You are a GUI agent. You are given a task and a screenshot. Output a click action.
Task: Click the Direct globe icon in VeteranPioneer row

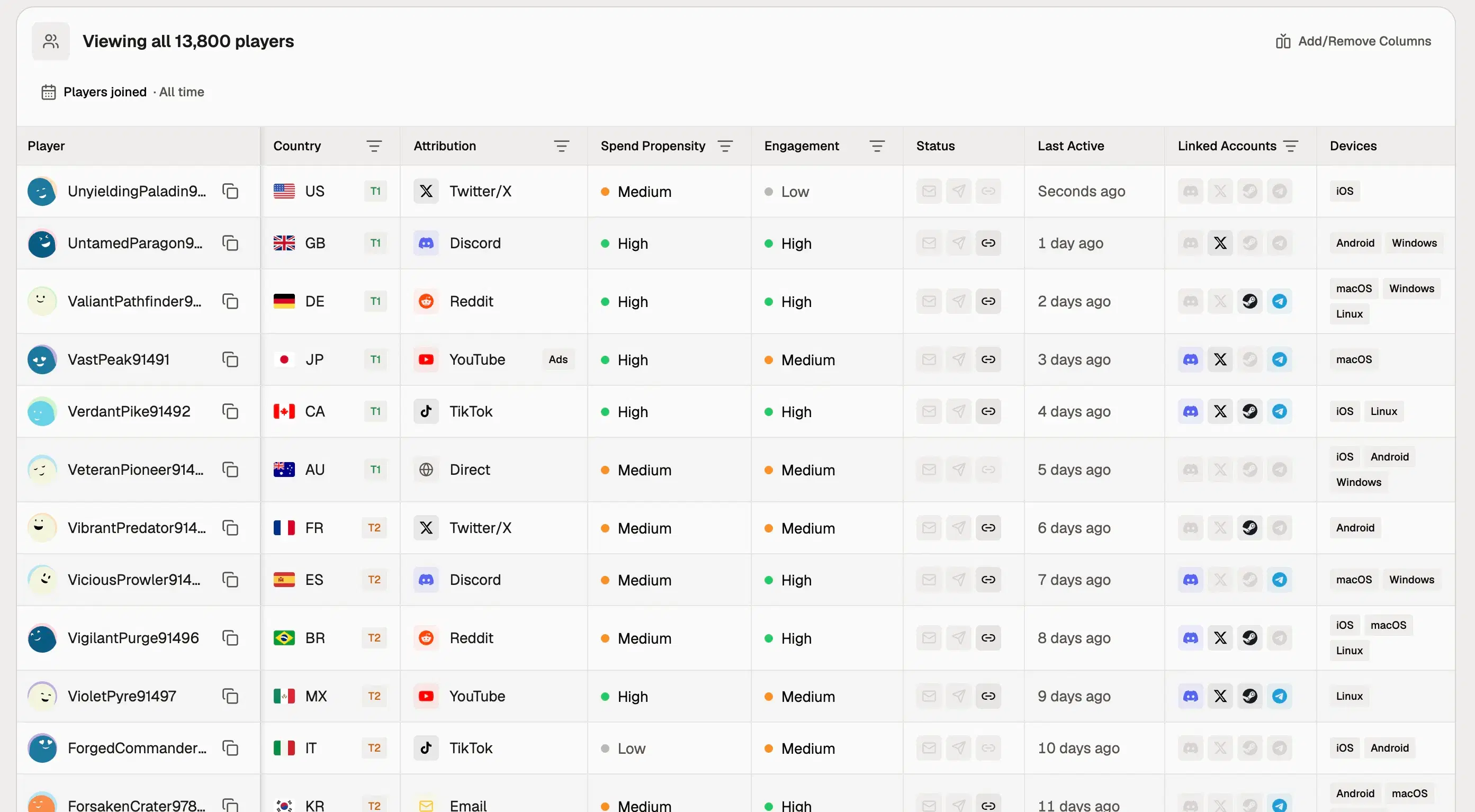426,470
